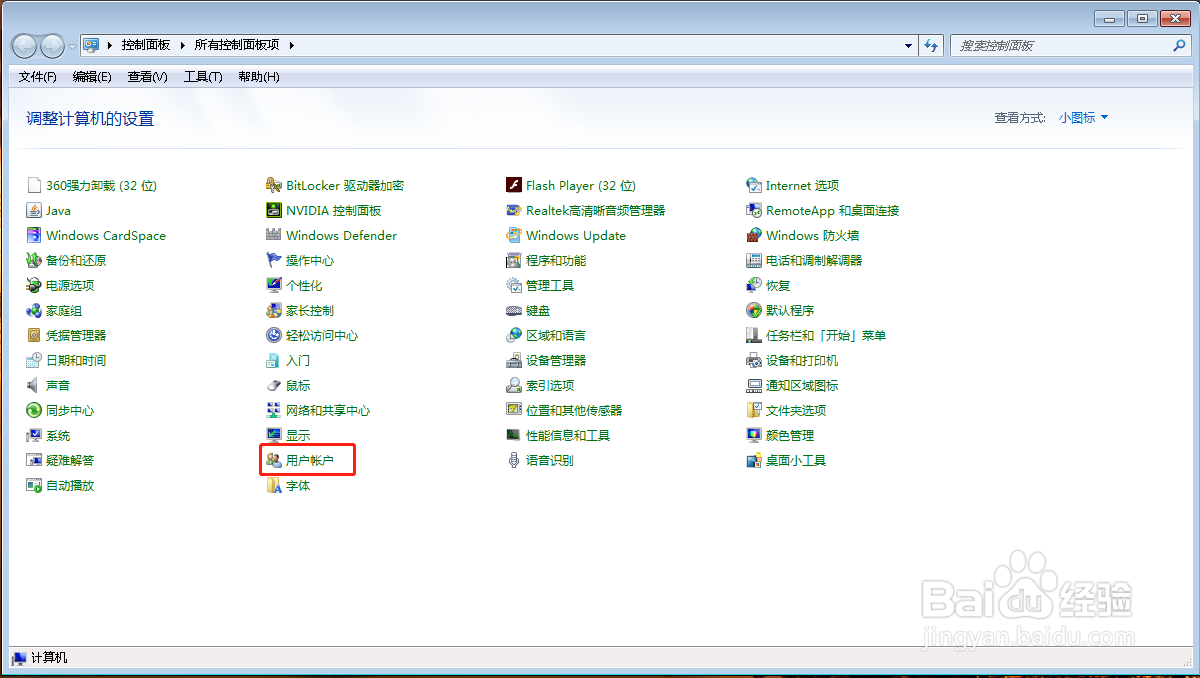This screenshot has width=1200, height=678.
Task: Open the 电话和调制解调器 link
Action: pyautogui.click(x=814, y=260)
